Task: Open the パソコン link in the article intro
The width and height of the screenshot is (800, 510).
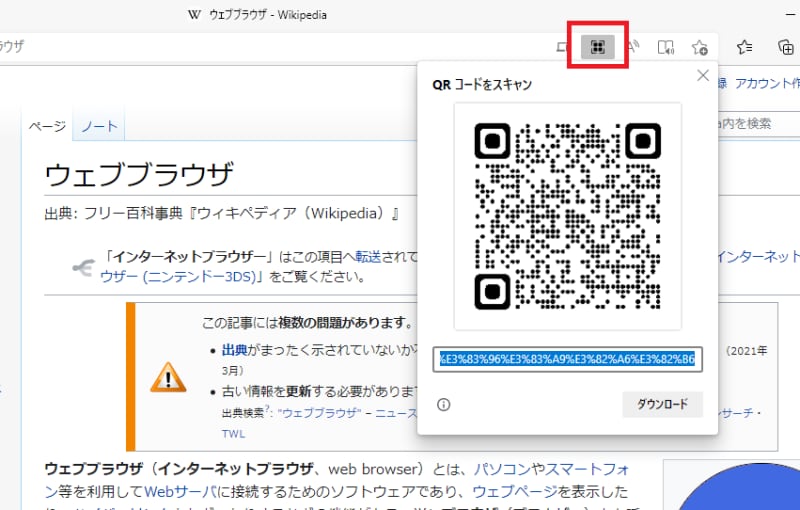Action: tap(500, 468)
